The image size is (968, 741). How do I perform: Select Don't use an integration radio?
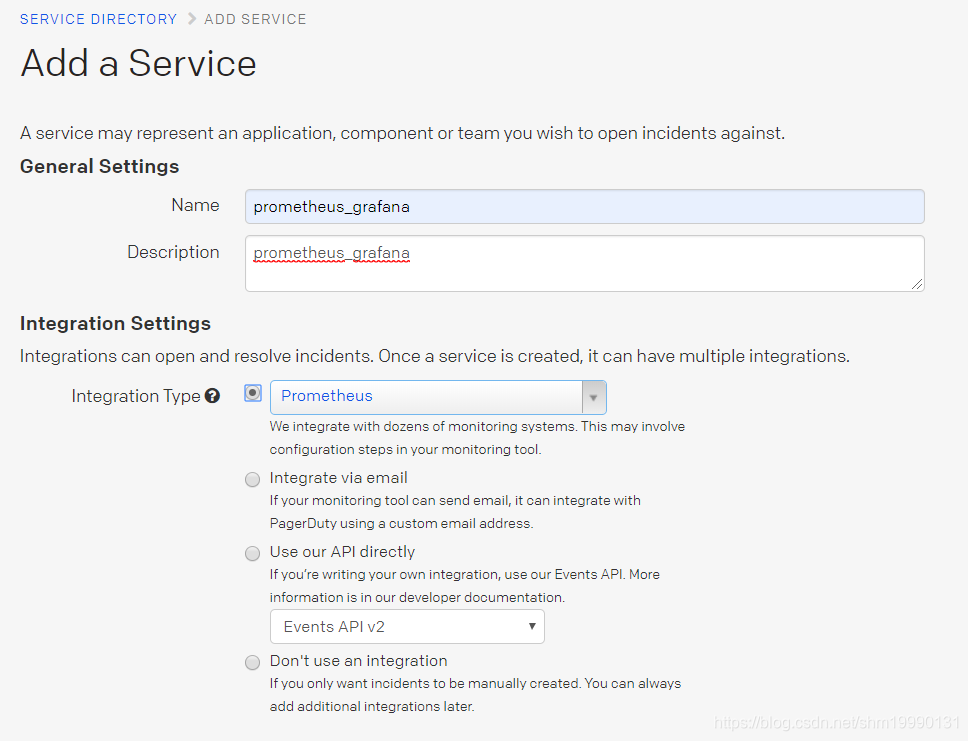(252, 663)
